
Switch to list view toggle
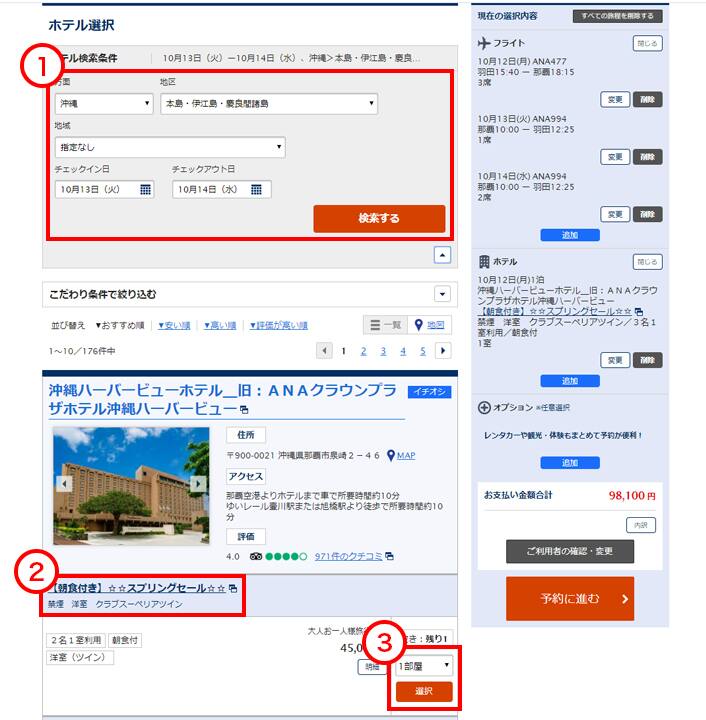pos(385,325)
